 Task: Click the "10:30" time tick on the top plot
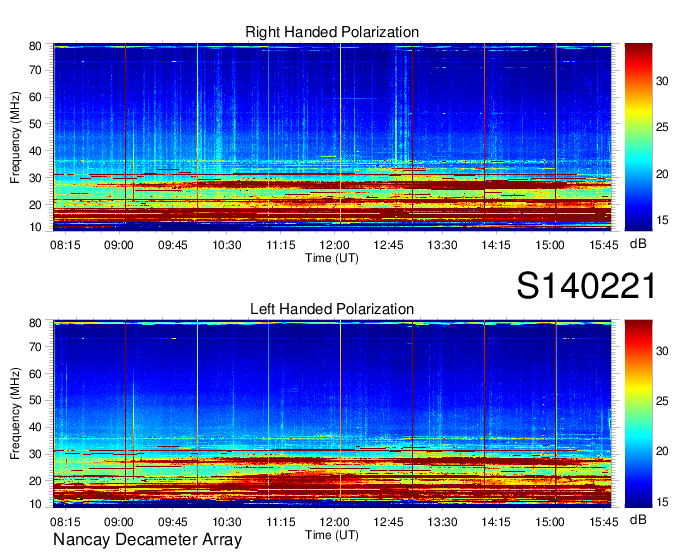(226, 245)
